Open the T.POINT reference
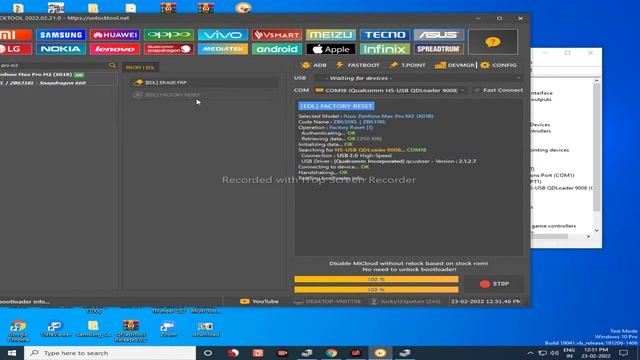640x360 pixels. click(407, 65)
